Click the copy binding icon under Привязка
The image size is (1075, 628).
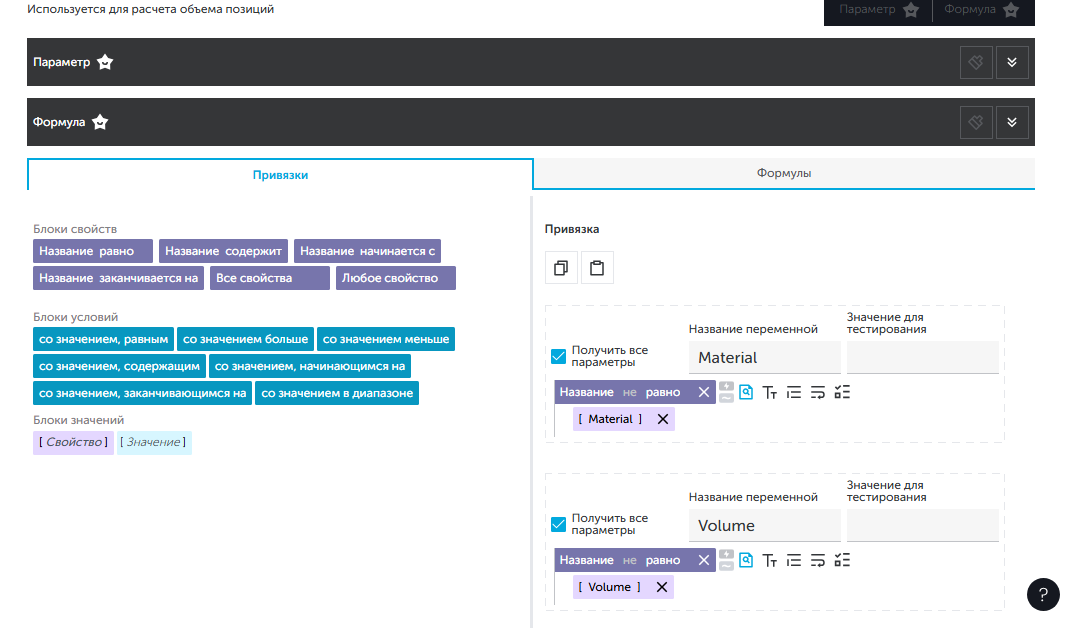(x=561, y=268)
